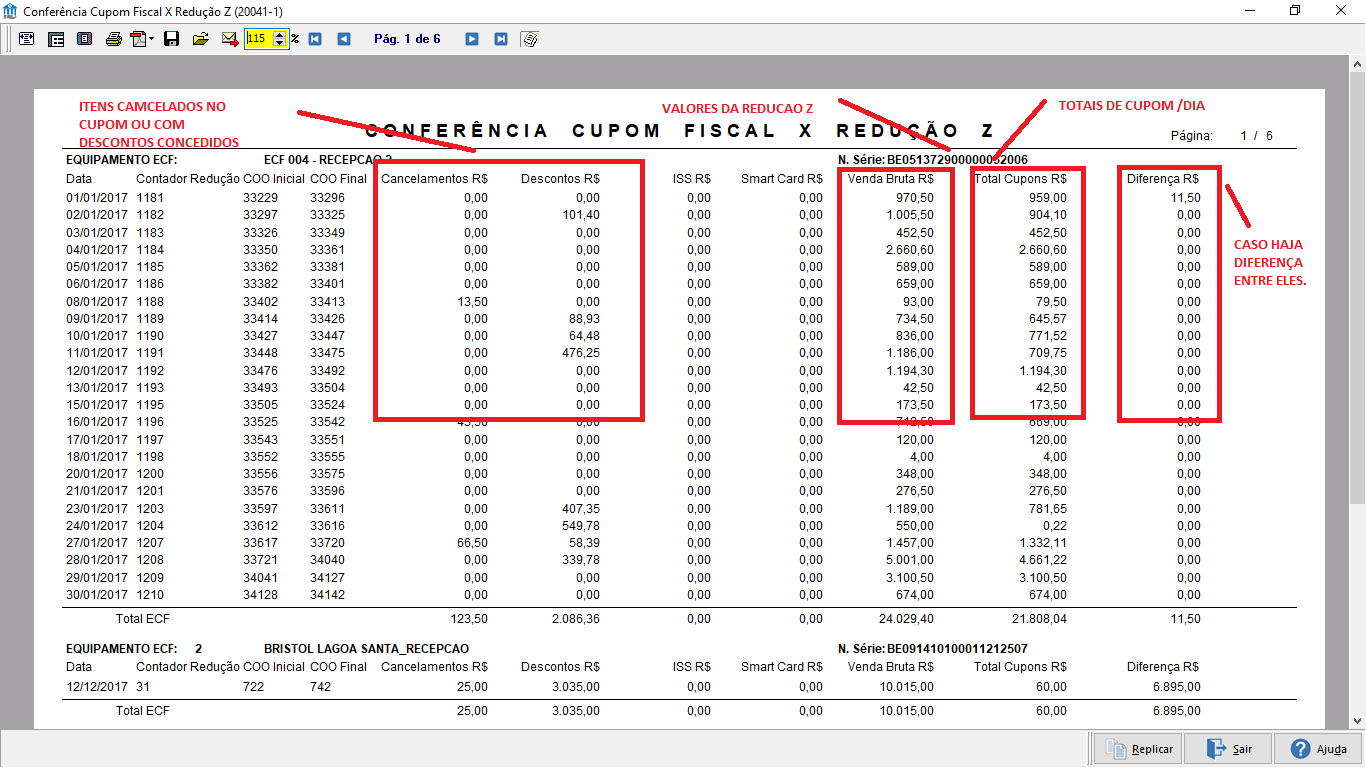Image resolution: width=1366 pixels, height=768 pixels.
Task: Click serial number BE091410100011212507
Action: pos(957,649)
